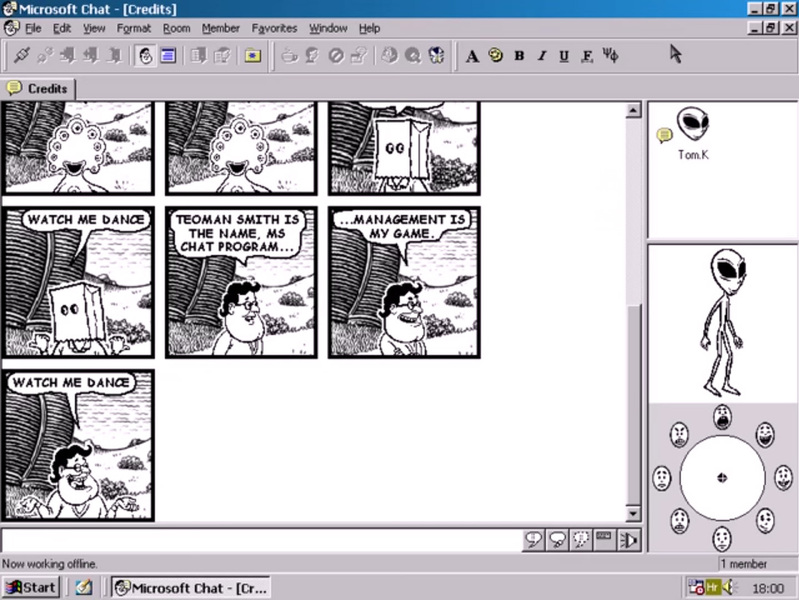Click the Visit Home Page magnifier icon
This screenshot has height=600, width=799.
413,55
